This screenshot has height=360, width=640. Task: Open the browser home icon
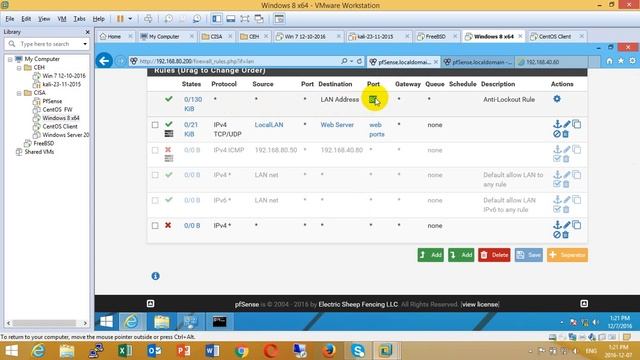(x=609, y=61)
